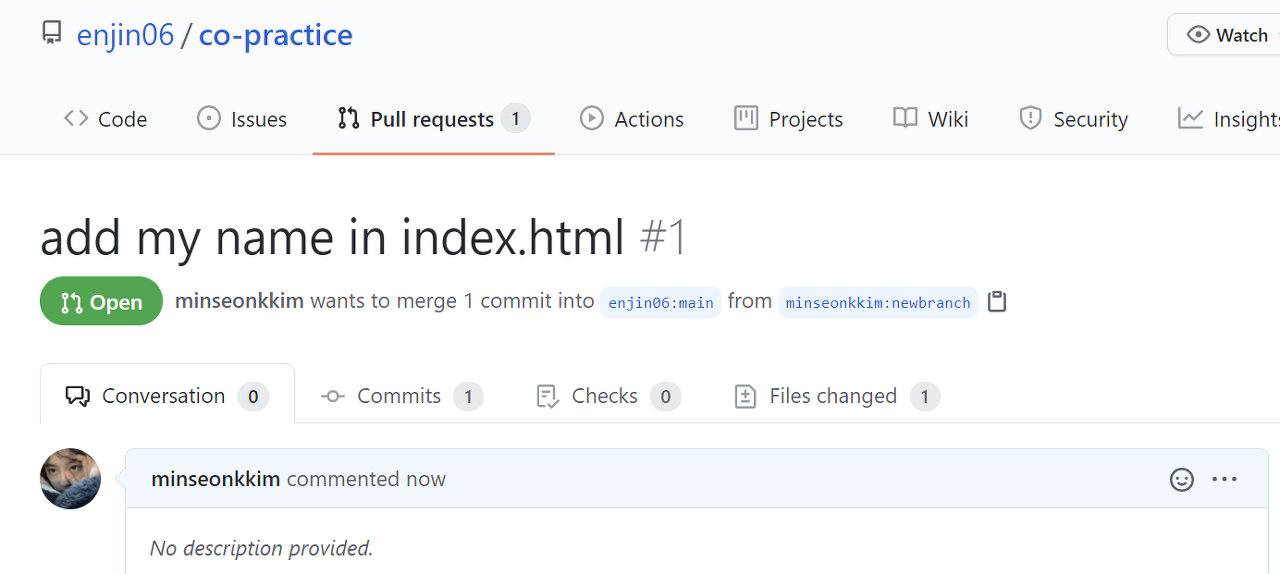Click the minseonkkim:newbranch head branch label
Viewport: 1280px width, 574px height.
[878, 302]
